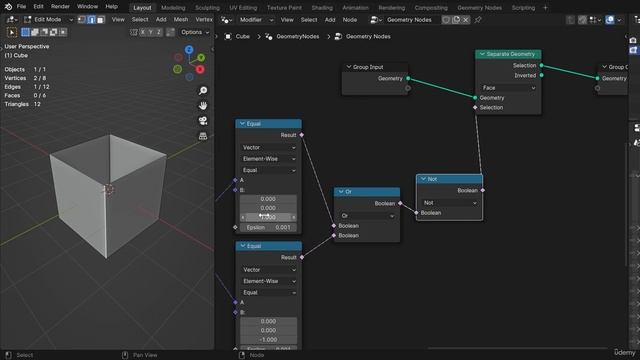The image size is (640, 360).
Task: Click Epsilon 0.001 slider in top Equal node
Action: point(268,227)
